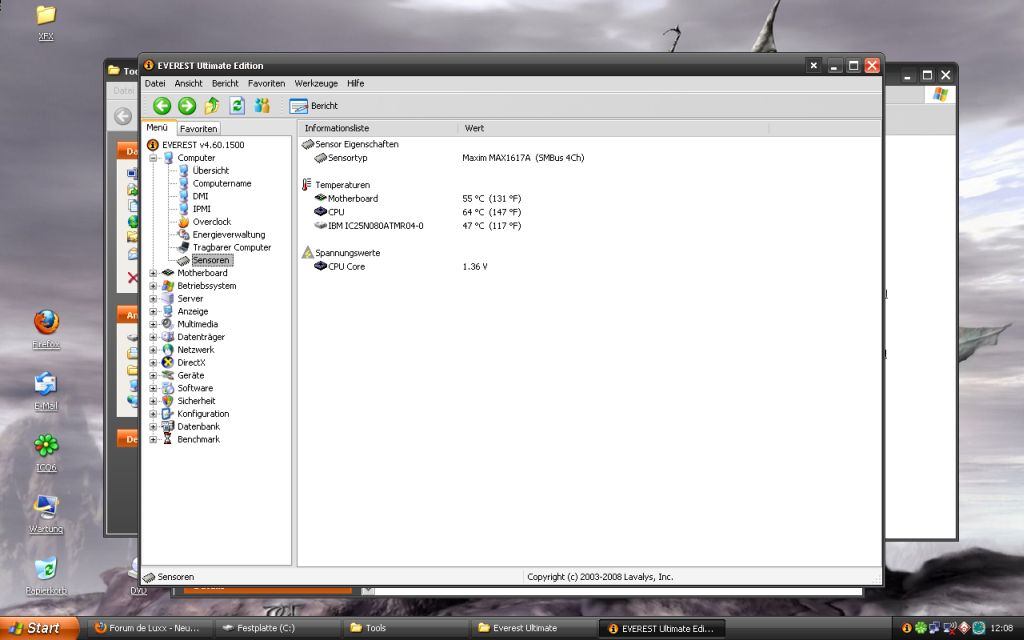Click the back button in Tools window
Screen dimensions: 1024x640
(123, 116)
